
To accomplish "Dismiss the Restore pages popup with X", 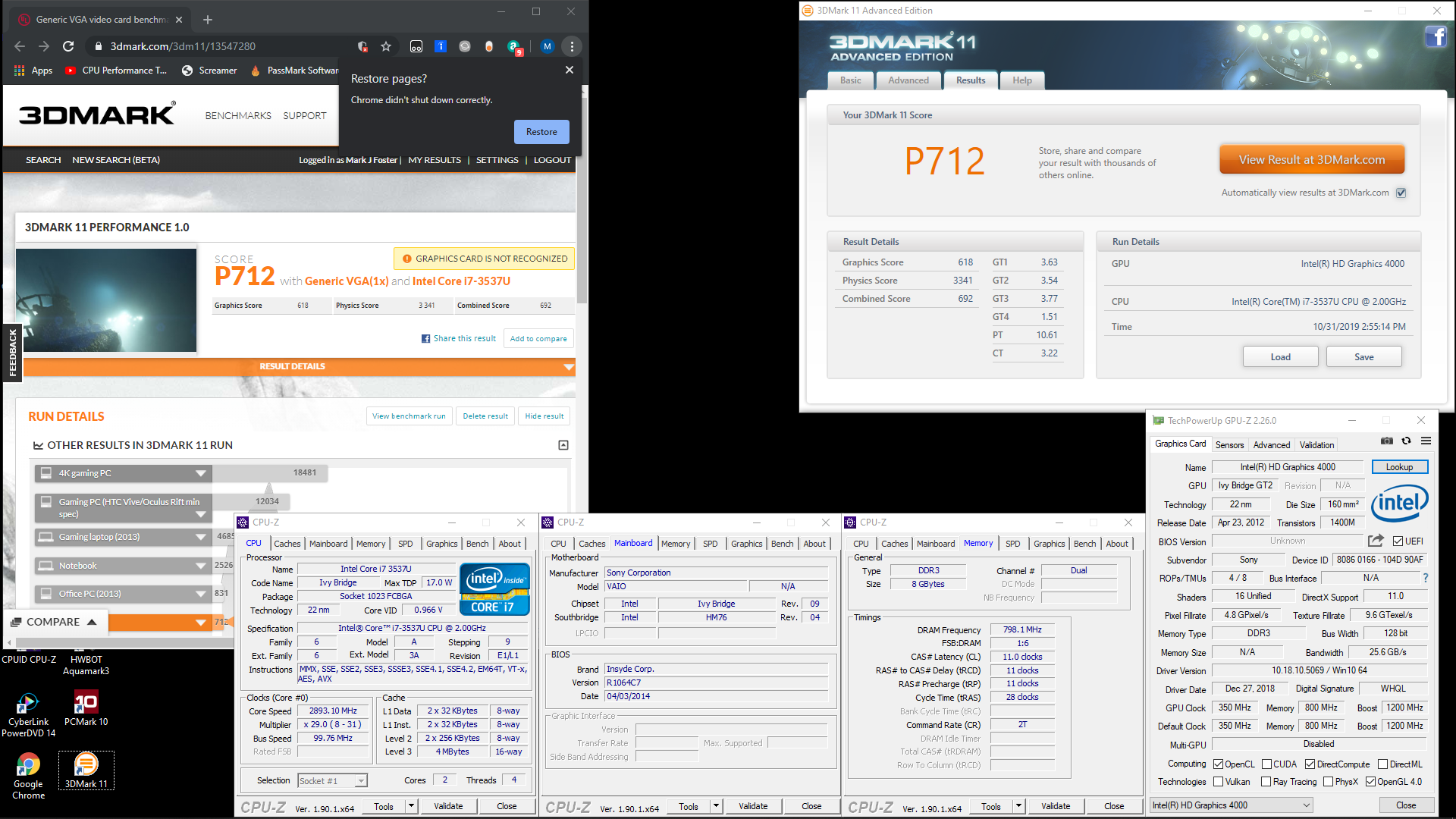I will pyautogui.click(x=570, y=70).
